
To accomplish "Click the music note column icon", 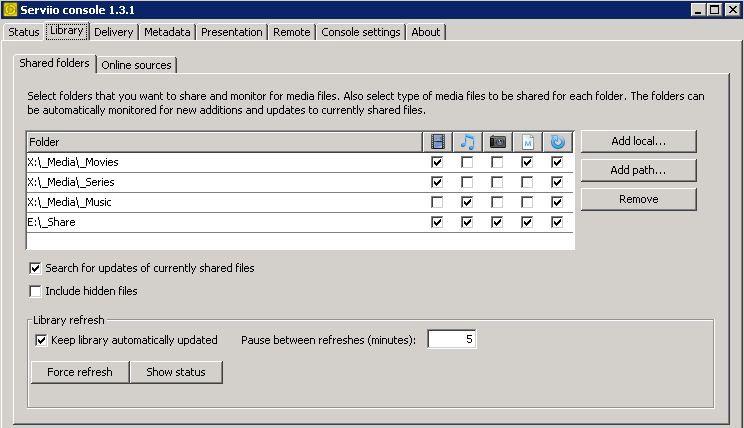I will pos(467,142).
